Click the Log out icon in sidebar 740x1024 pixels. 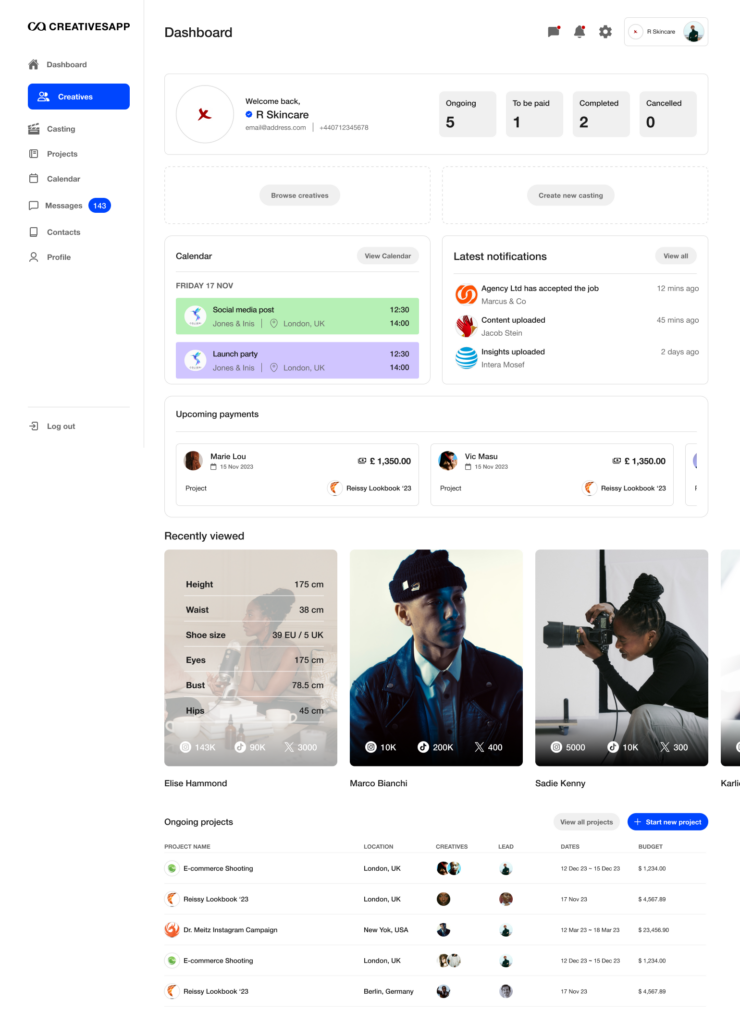coord(34,426)
